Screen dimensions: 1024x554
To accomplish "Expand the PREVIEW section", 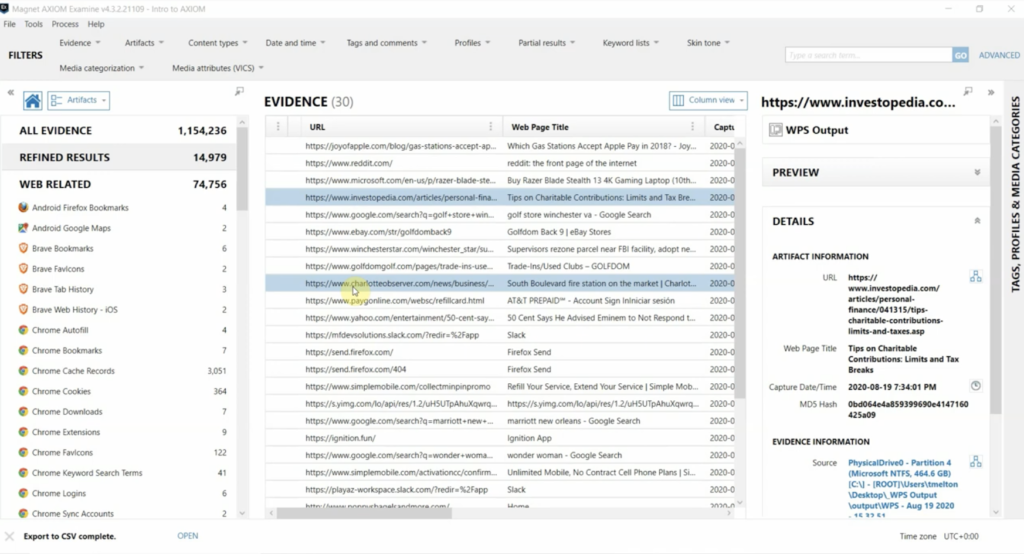I will pos(977,172).
